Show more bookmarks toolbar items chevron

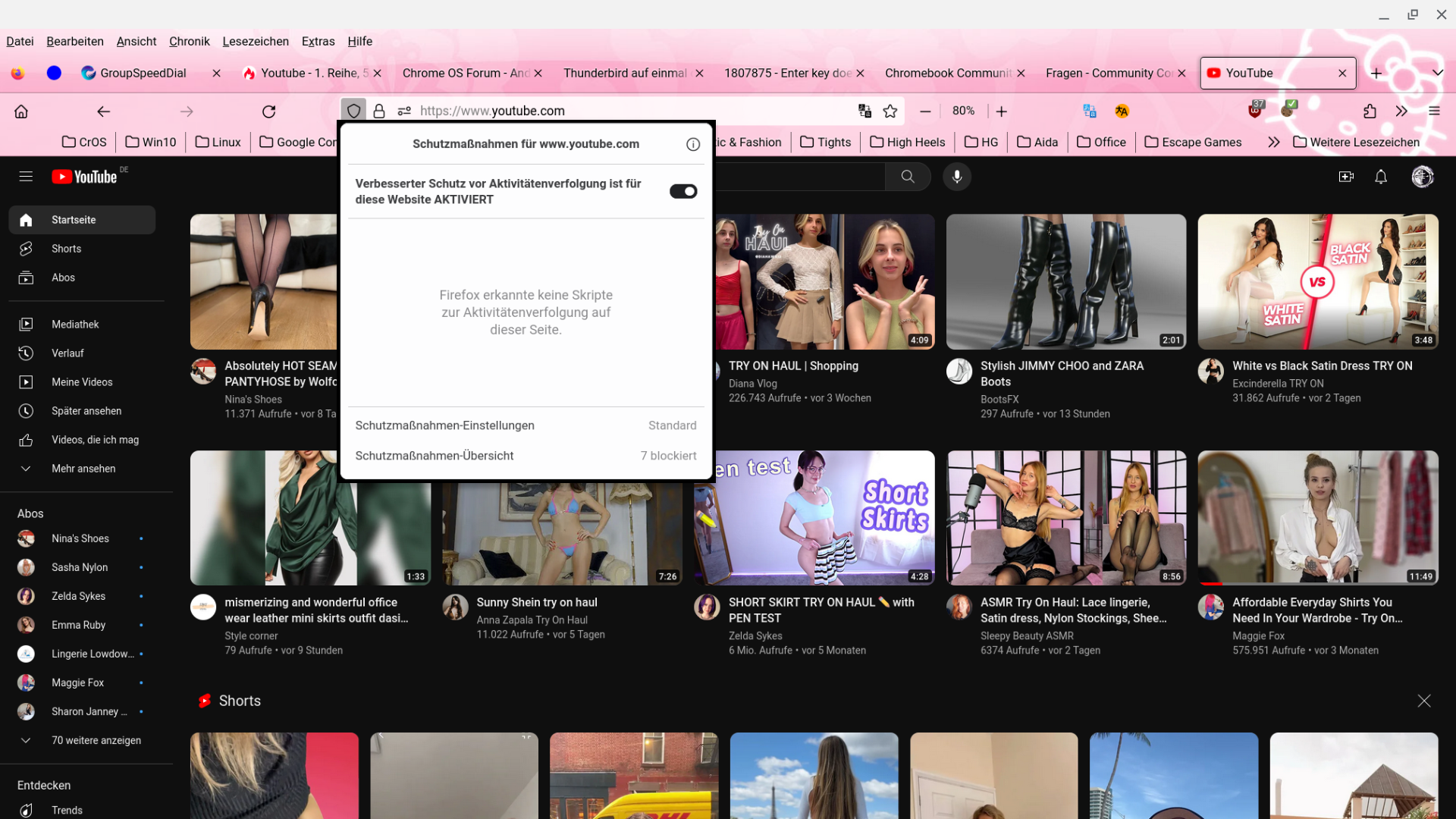pyautogui.click(x=1273, y=142)
